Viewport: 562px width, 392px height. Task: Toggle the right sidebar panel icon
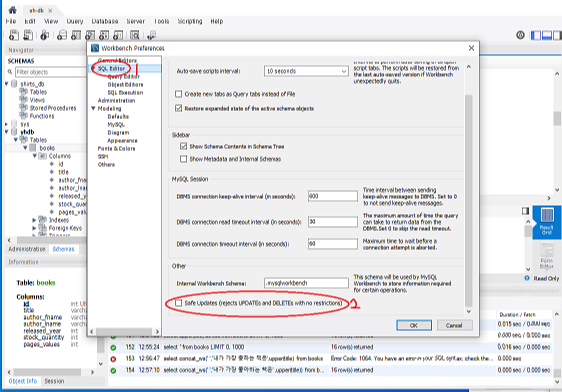[x=557, y=35]
